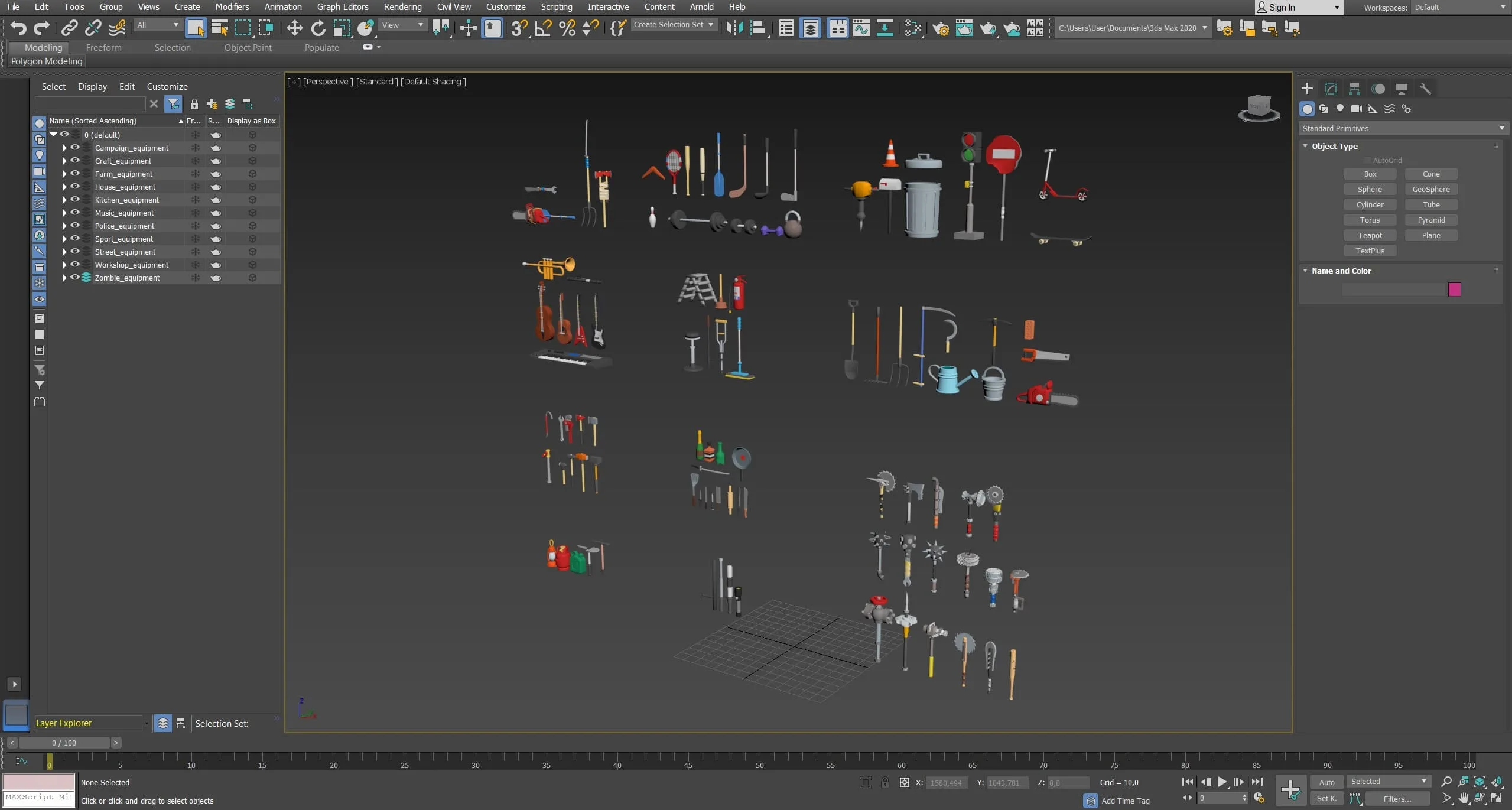Open the Rendering menu
The height and width of the screenshot is (810, 1512).
click(x=402, y=7)
